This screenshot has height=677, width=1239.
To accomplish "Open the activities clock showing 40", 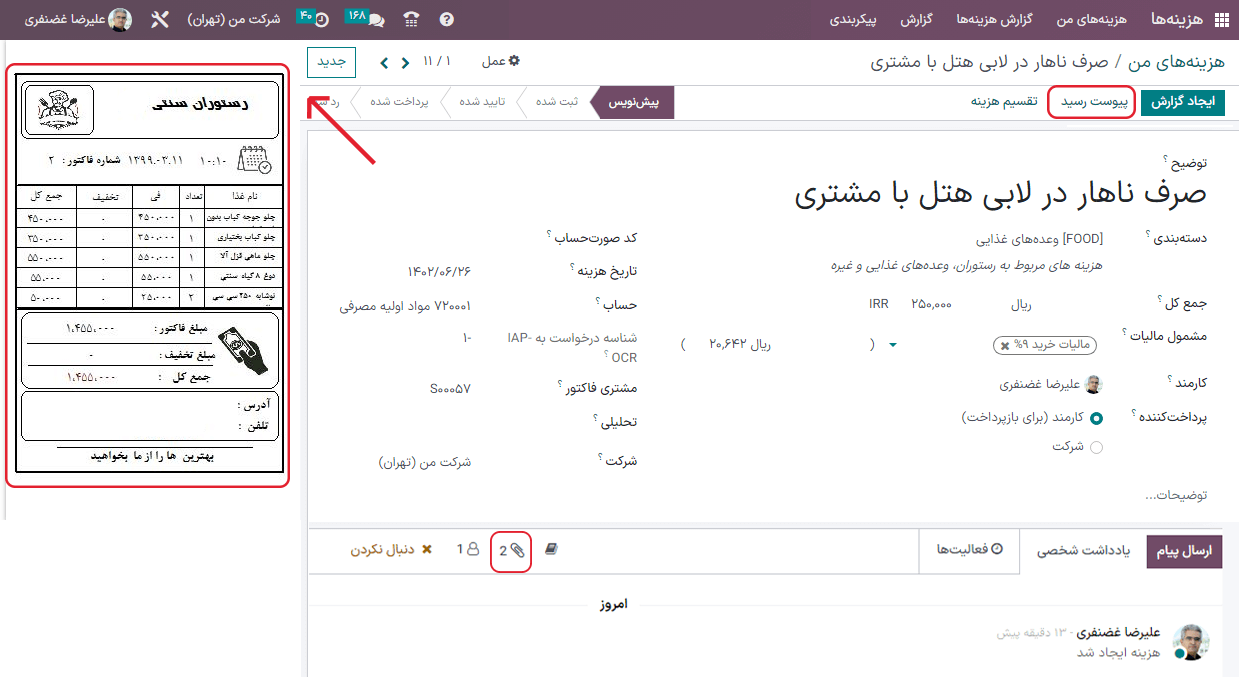I will [x=320, y=18].
